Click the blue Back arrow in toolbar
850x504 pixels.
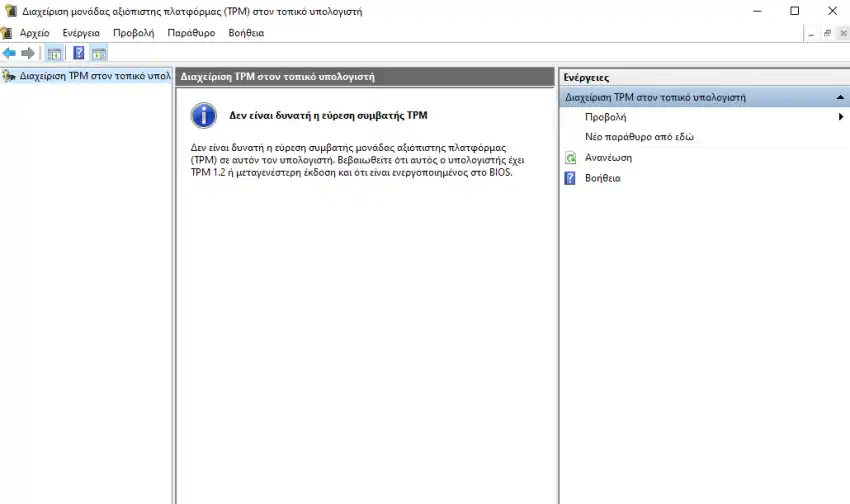pos(9,53)
